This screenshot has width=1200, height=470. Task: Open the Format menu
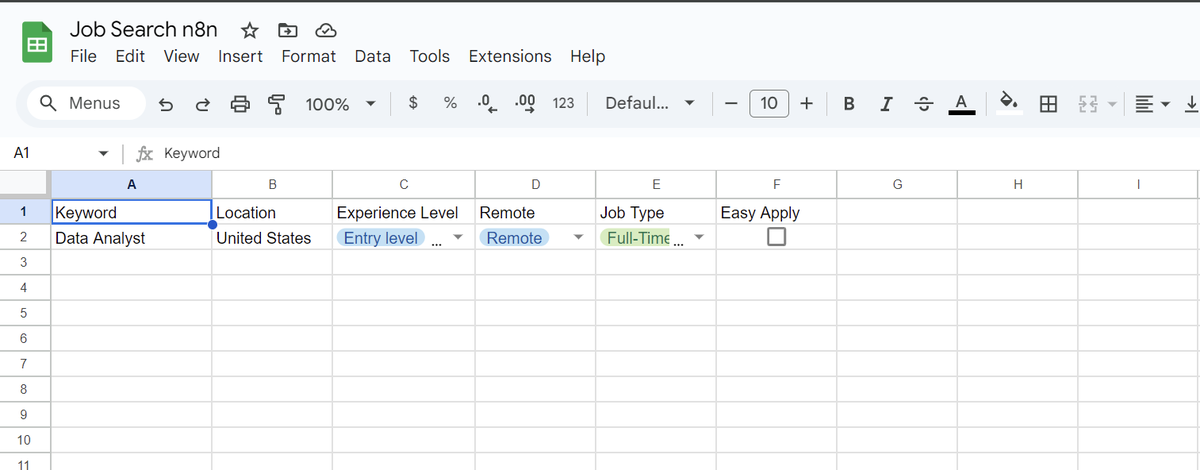tap(308, 56)
